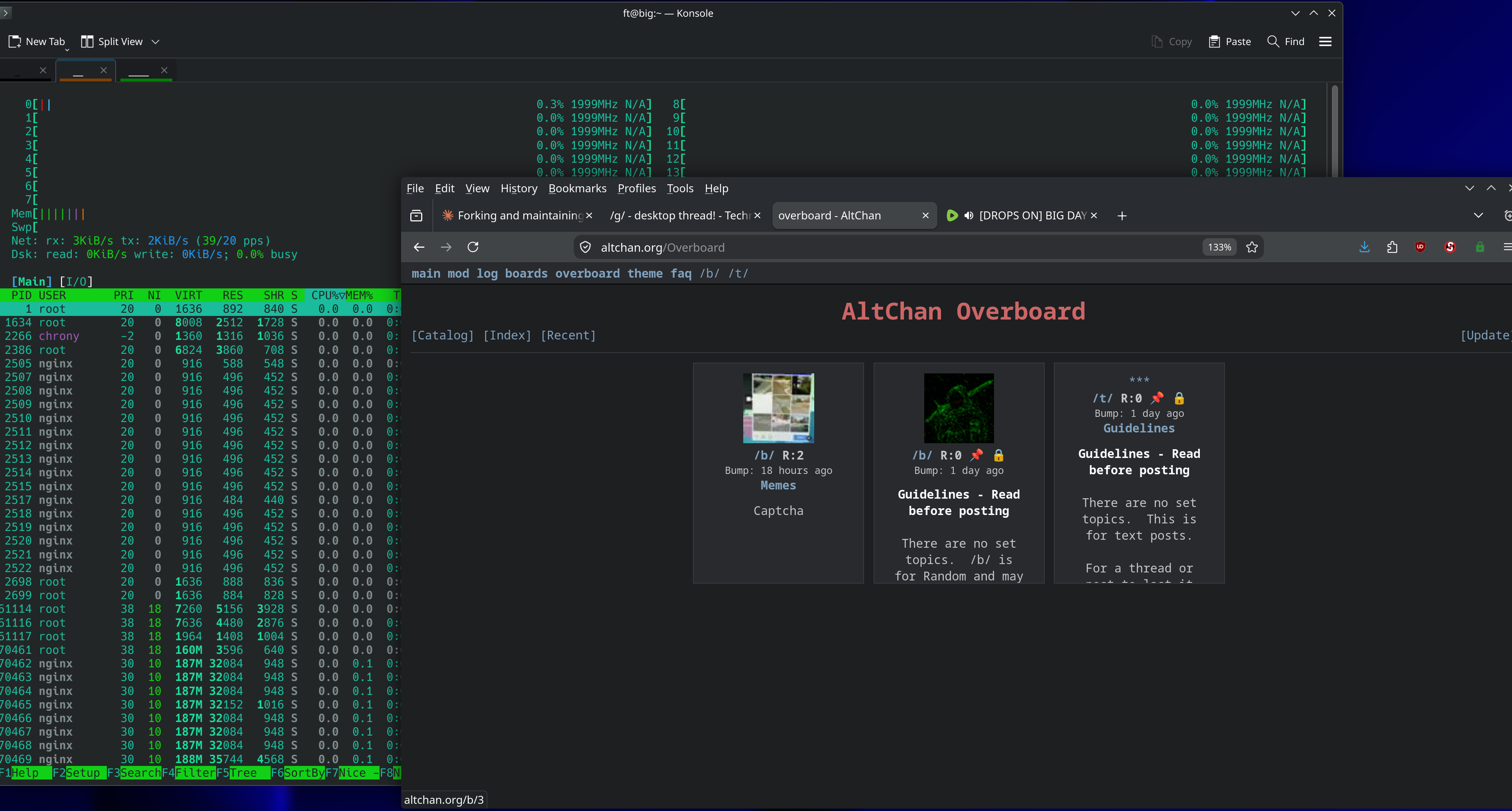Screen dimensions: 1512x811
Task: Open the Firefox Downloads panel
Action: pyautogui.click(x=1365, y=247)
